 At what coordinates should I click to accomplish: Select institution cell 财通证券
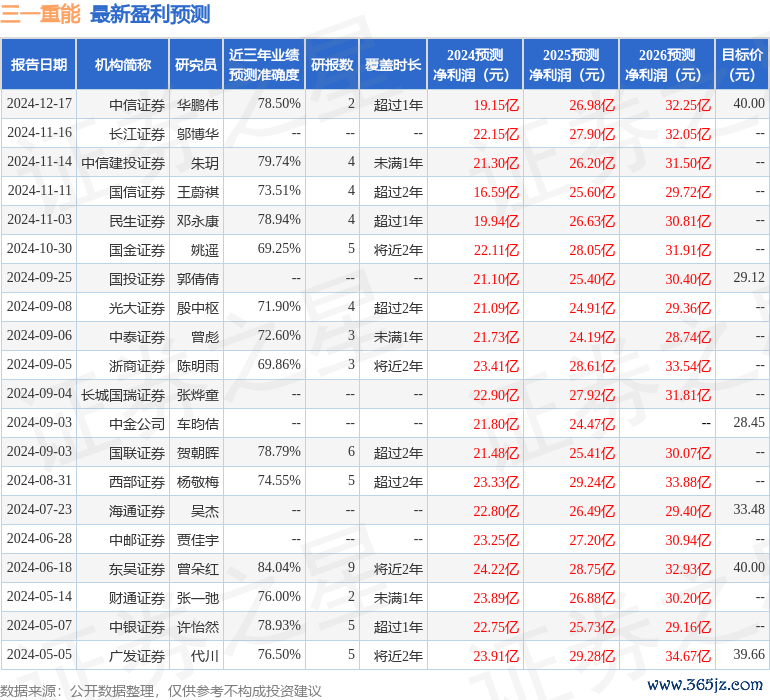click(x=137, y=597)
